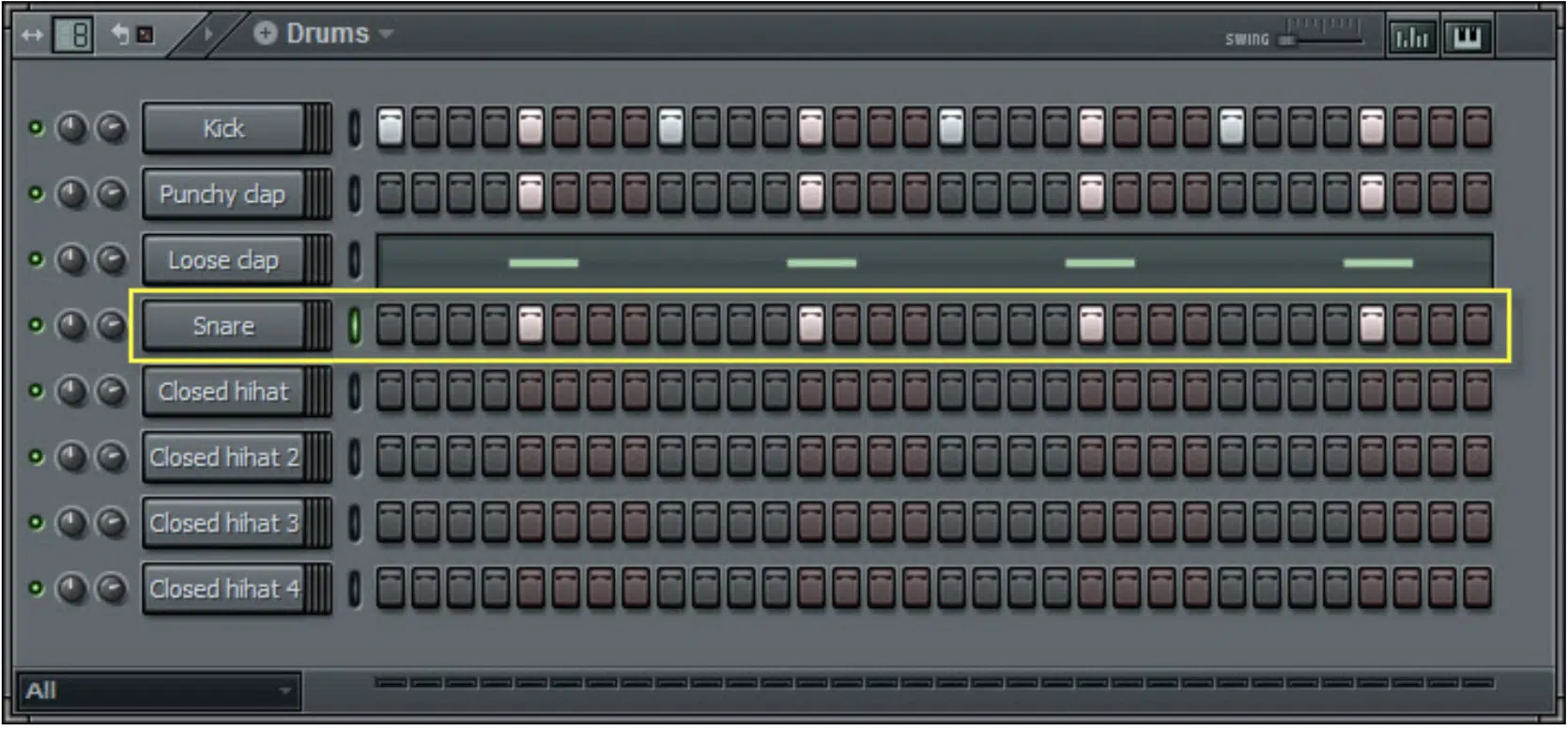Click the return arrow icon beside the step box
The height and width of the screenshot is (729, 1568).
pyautogui.click(x=120, y=35)
